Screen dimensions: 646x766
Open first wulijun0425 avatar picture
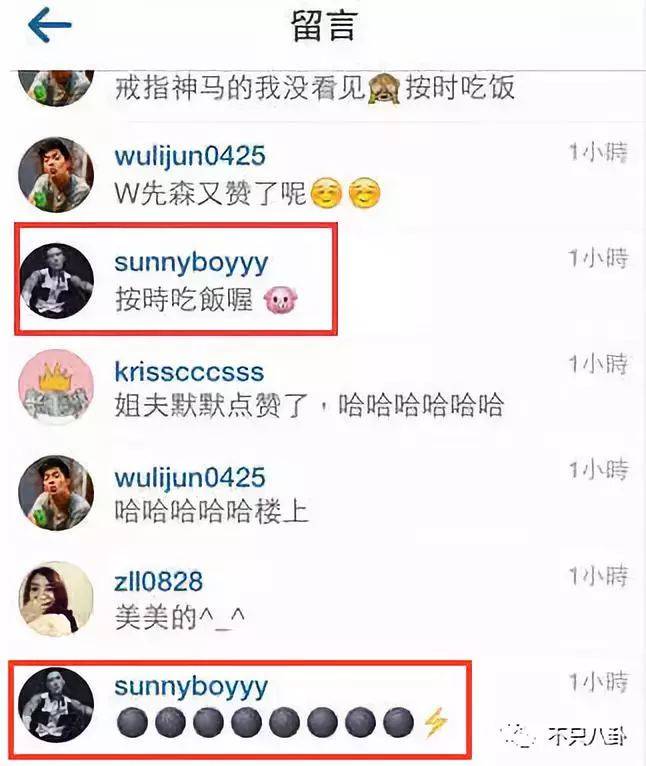[x=56, y=174]
